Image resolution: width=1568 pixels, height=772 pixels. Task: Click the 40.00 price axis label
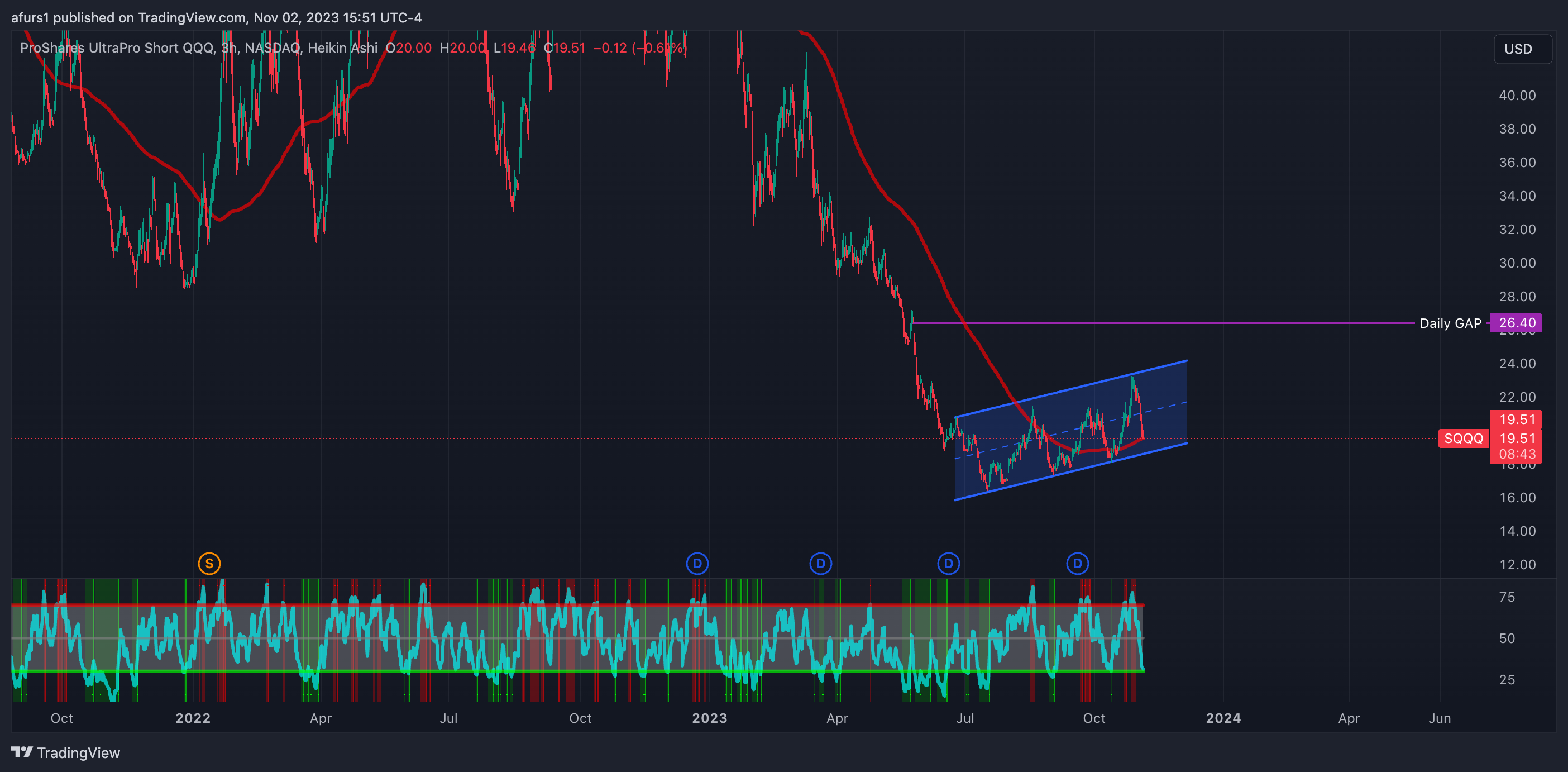pos(1517,95)
